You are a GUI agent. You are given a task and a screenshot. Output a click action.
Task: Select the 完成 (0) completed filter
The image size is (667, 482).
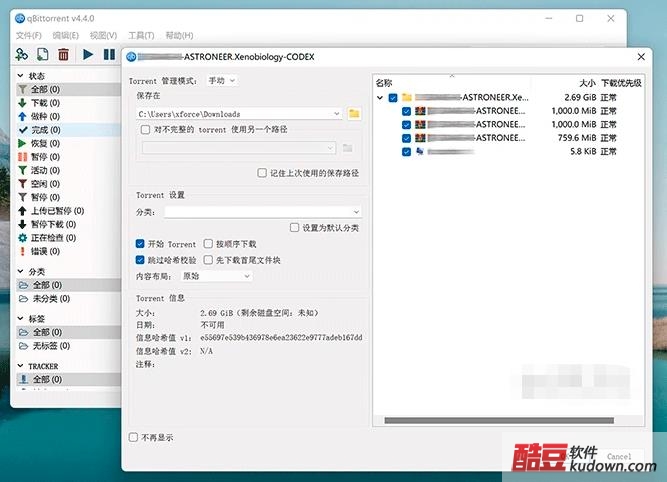(45, 130)
